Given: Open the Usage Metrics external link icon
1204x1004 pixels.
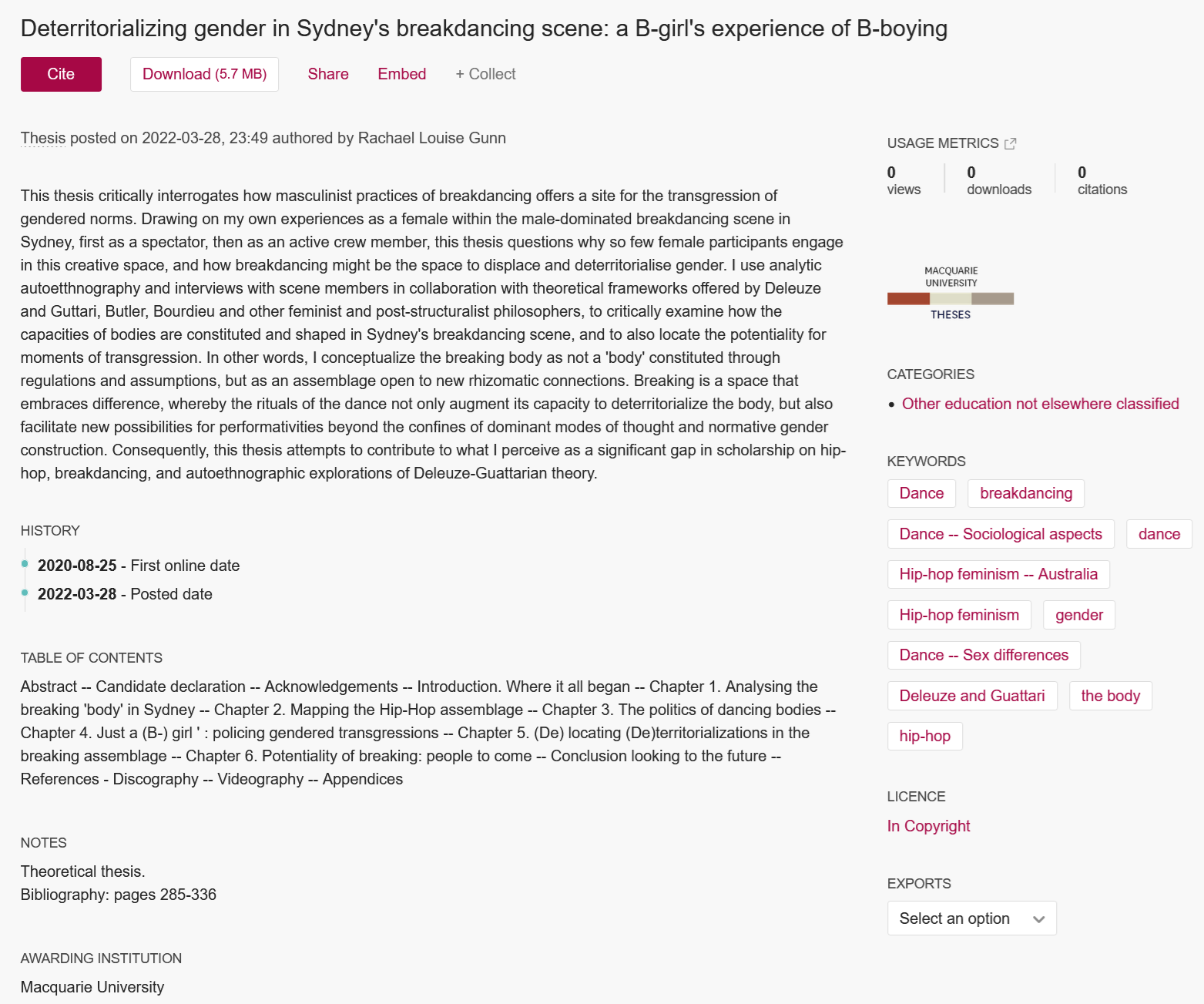Looking at the screenshot, I should point(1010,143).
